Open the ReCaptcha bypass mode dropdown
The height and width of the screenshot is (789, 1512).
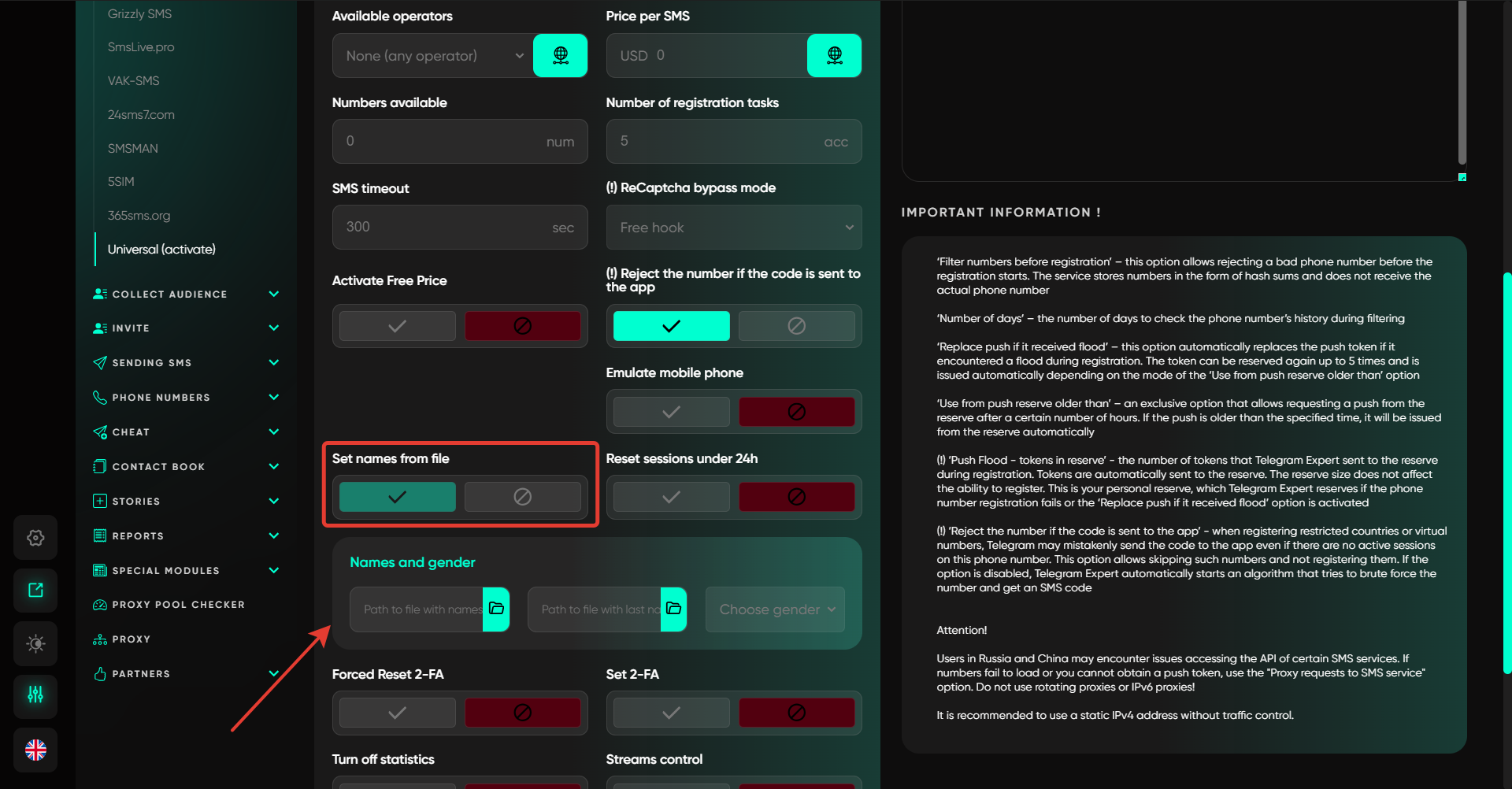coord(733,228)
